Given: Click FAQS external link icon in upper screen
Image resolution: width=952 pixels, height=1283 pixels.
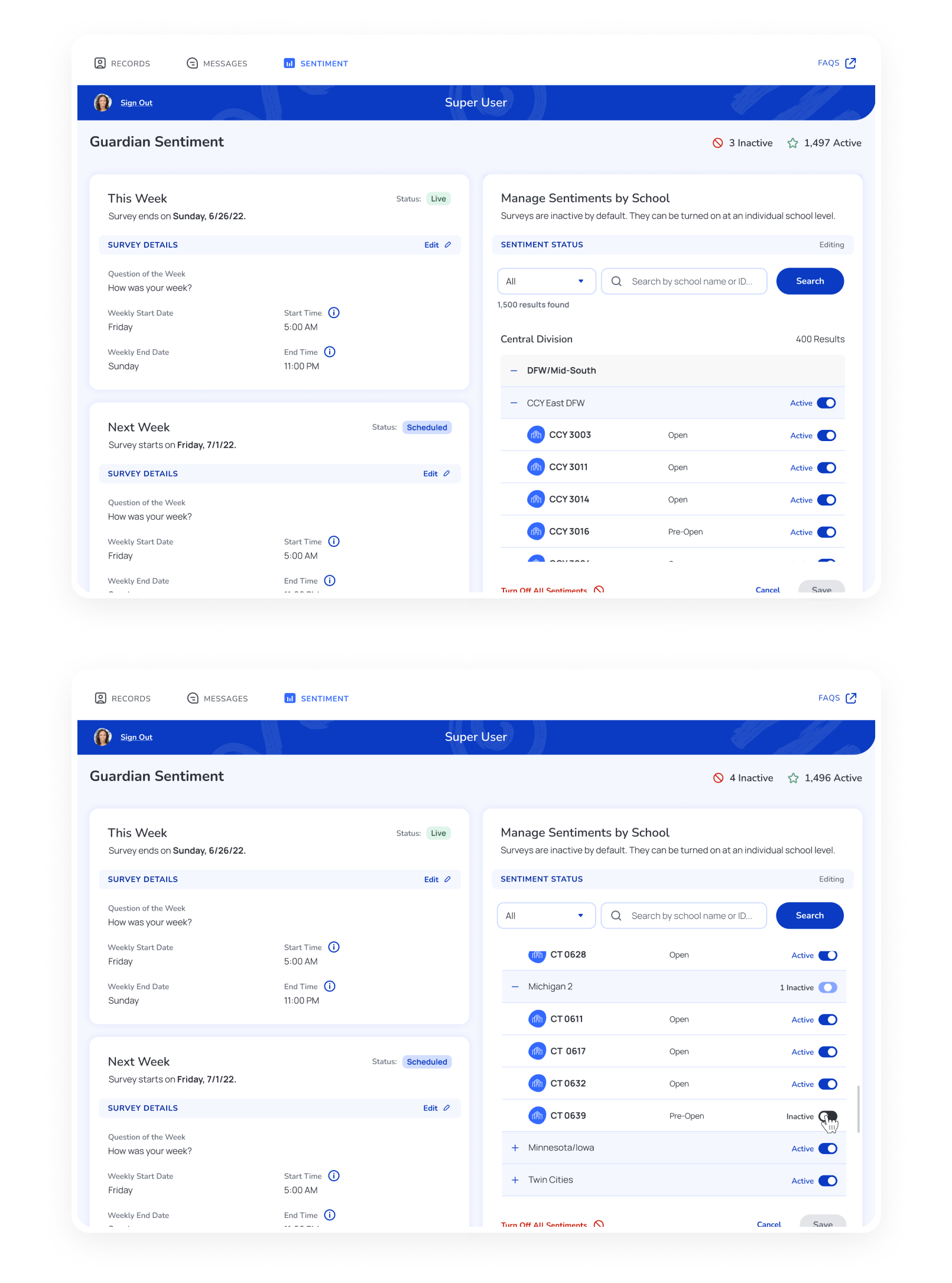Looking at the screenshot, I should 851,63.
